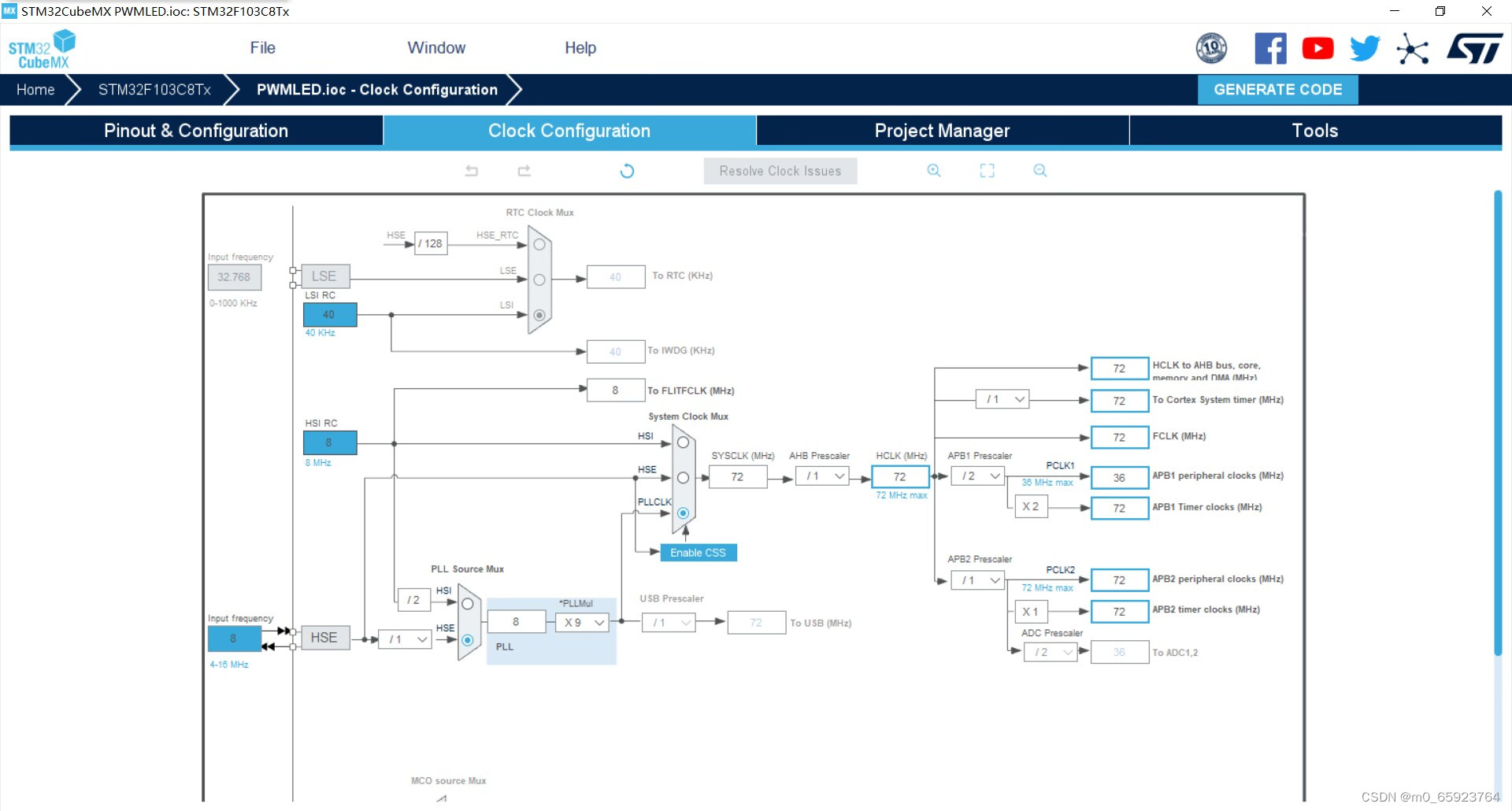1512x811 pixels.
Task: Click the HSE input frequency field
Action: [234, 639]
